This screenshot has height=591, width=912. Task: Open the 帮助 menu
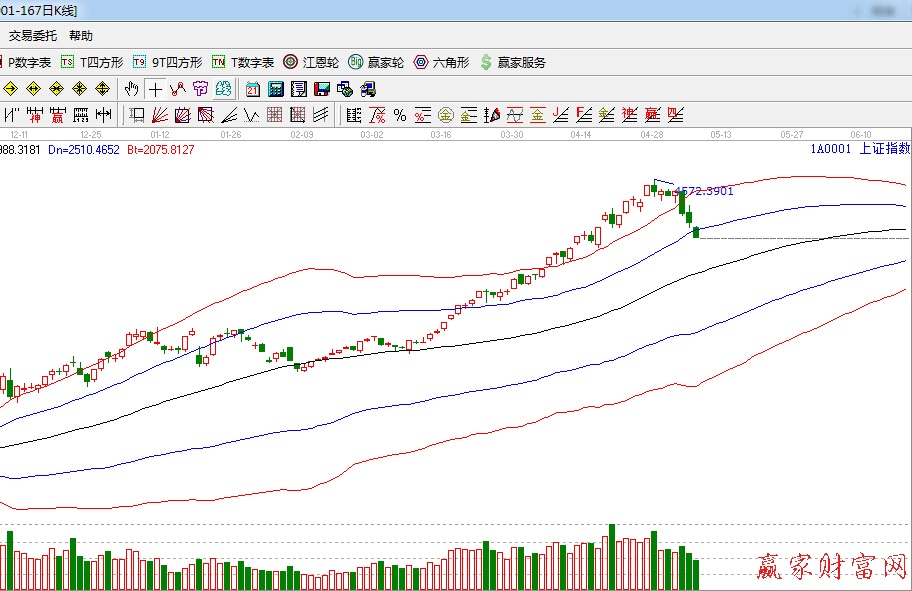tap(81, 36)
